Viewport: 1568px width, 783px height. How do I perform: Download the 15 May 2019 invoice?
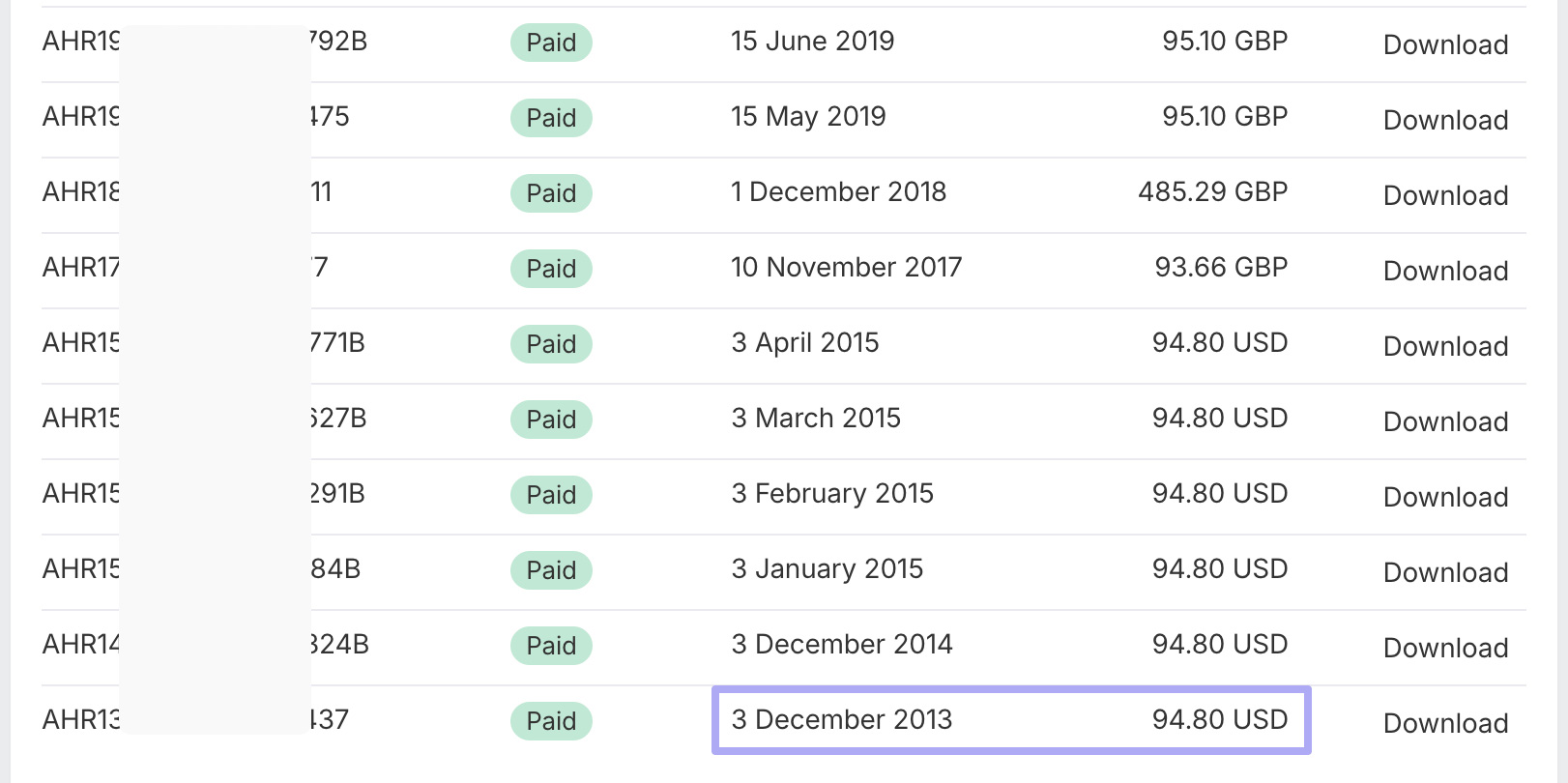coord(1444,120)
